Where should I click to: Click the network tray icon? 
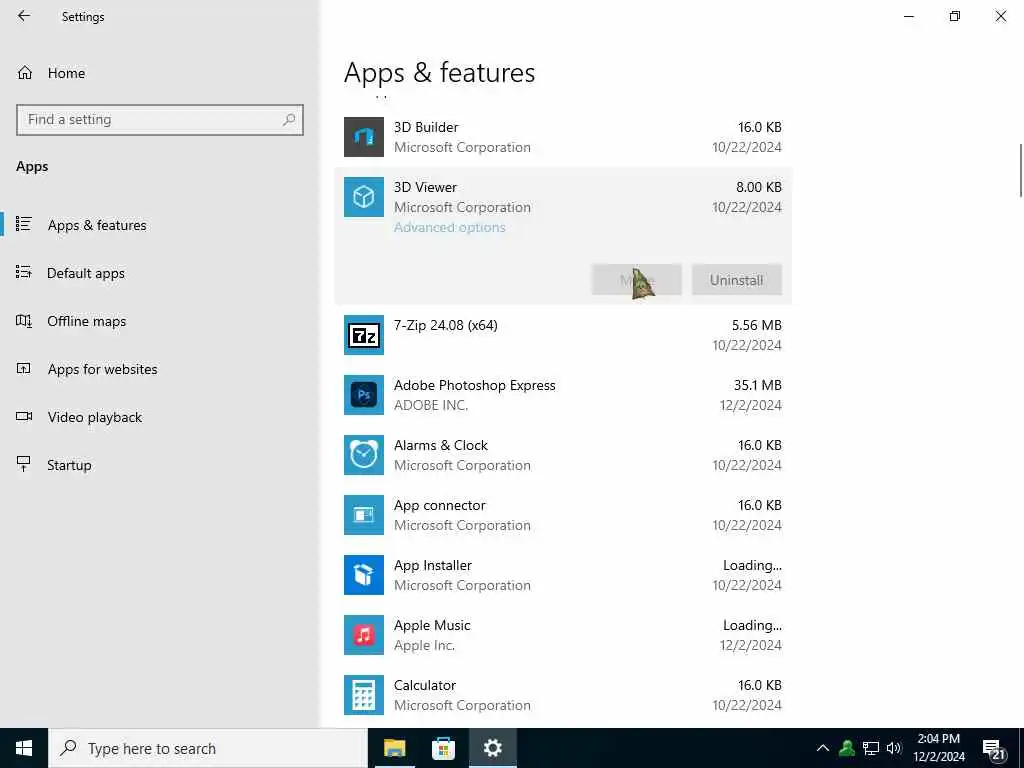(x=871, y=748)
